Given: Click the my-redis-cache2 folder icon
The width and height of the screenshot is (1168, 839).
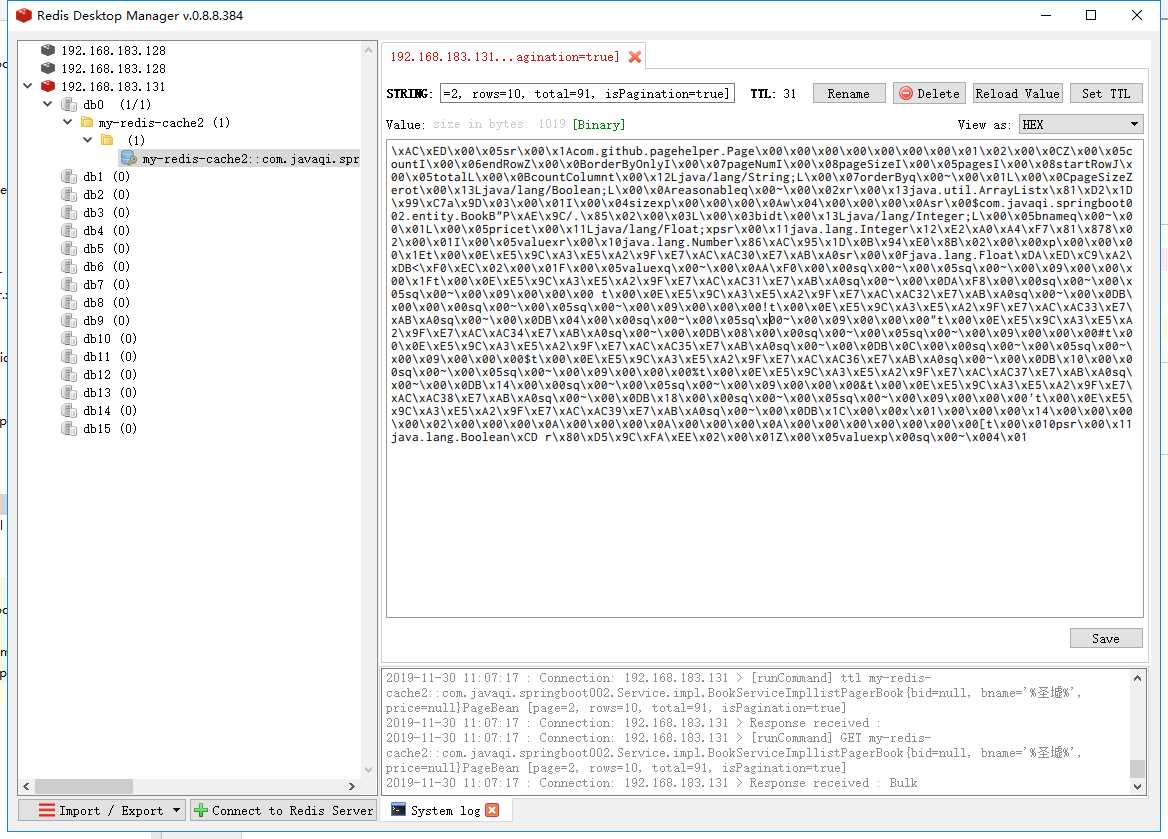Looking at the screenshot, I should pos(86,122).
